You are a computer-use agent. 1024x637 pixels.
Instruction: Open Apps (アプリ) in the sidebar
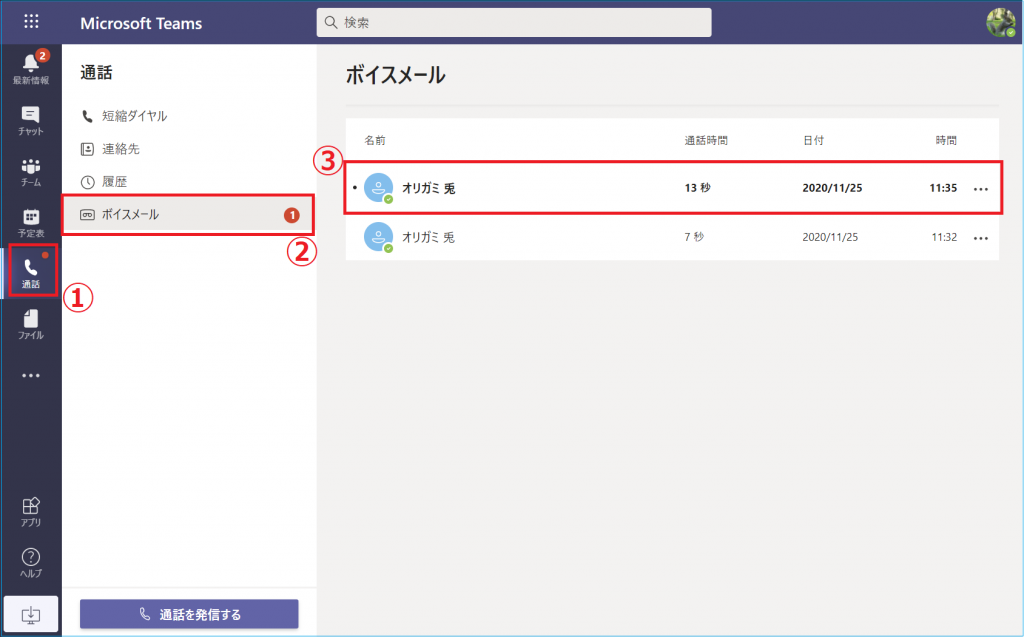[x=31, y=512]
